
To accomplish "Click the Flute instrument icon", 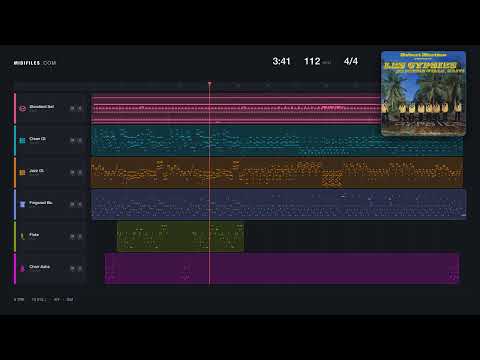I will pos(22,236).
